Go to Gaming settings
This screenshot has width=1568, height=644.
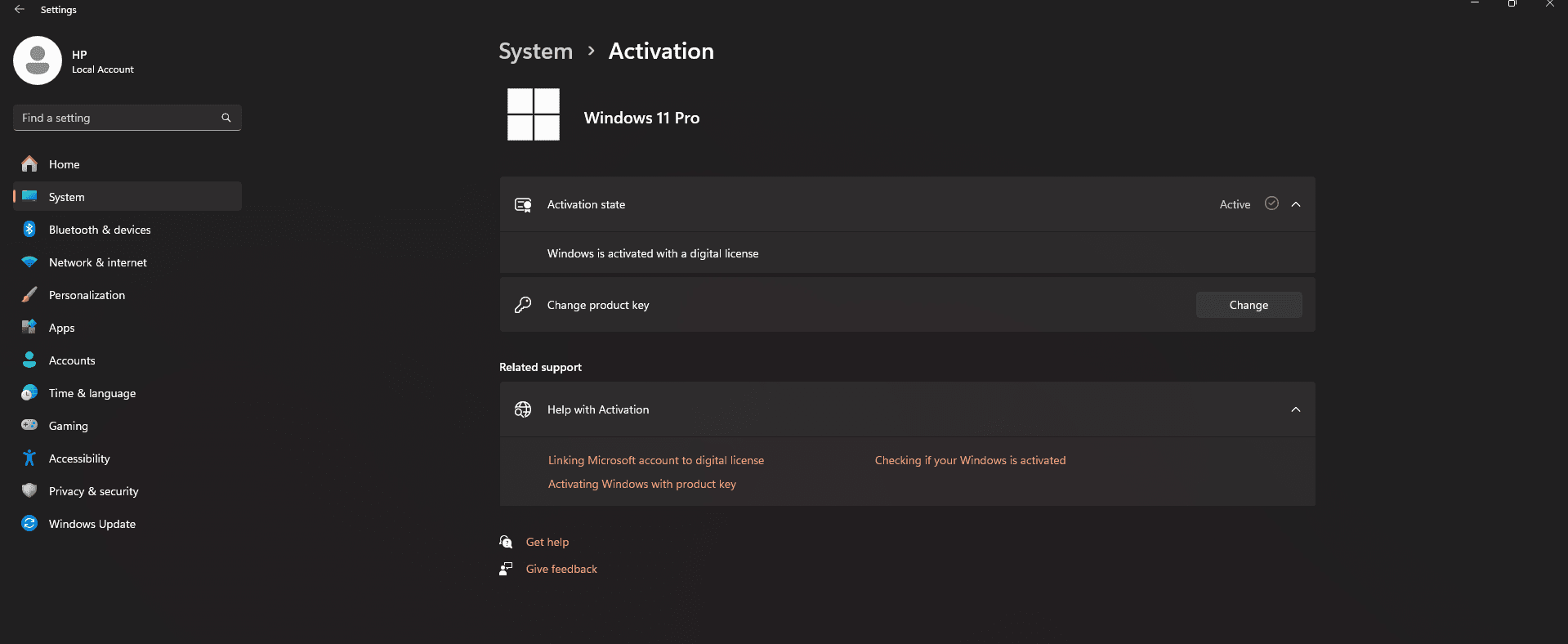pos(127,426)
